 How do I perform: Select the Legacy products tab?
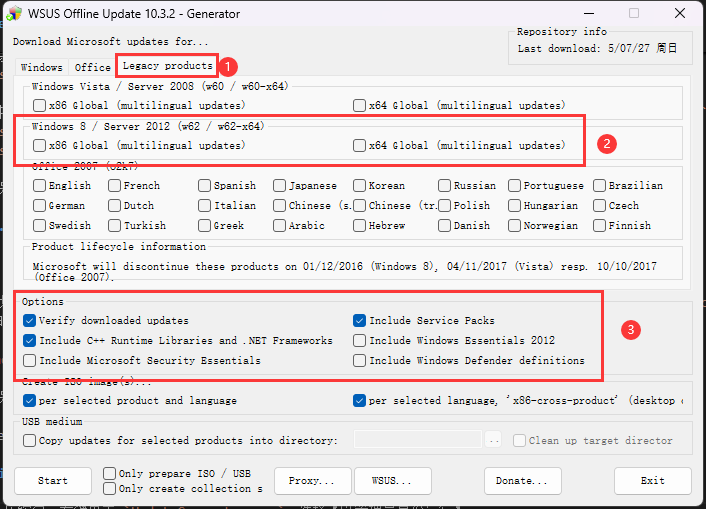click(167, 66)
